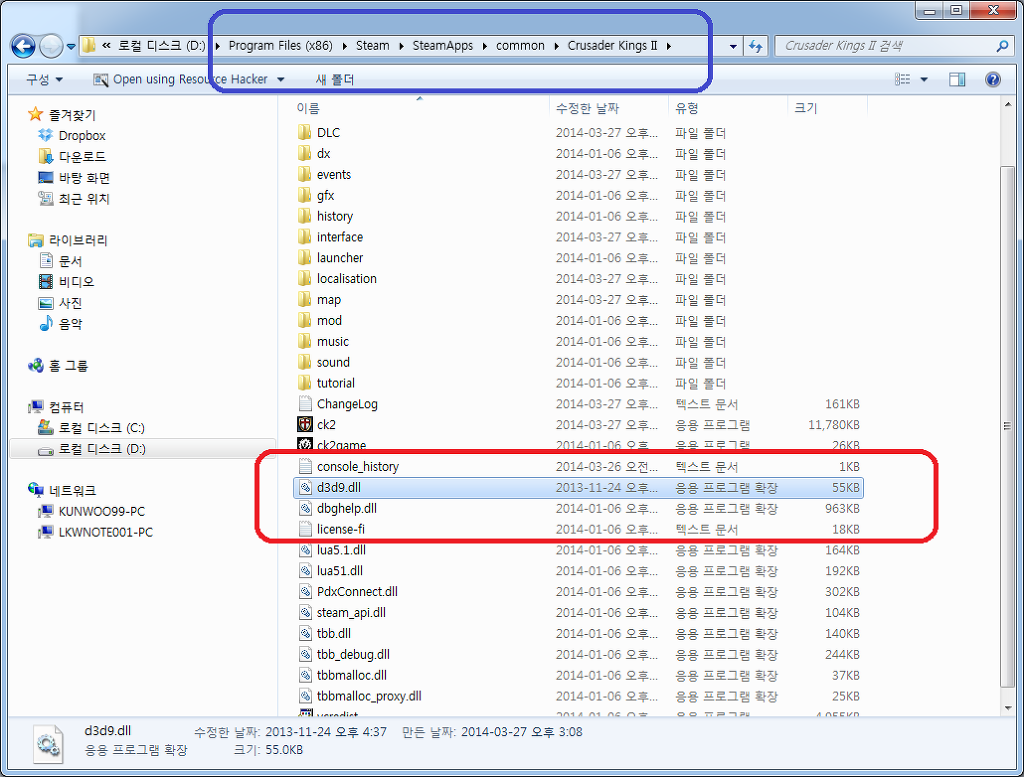Click the refresh button in address bar

point(756,46)
